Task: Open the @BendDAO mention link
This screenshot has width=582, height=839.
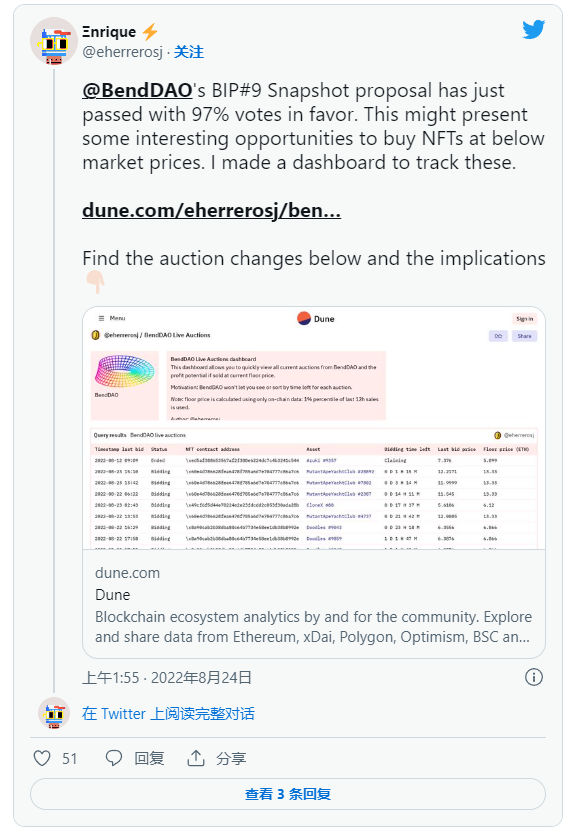Action: tap(137, 90)
